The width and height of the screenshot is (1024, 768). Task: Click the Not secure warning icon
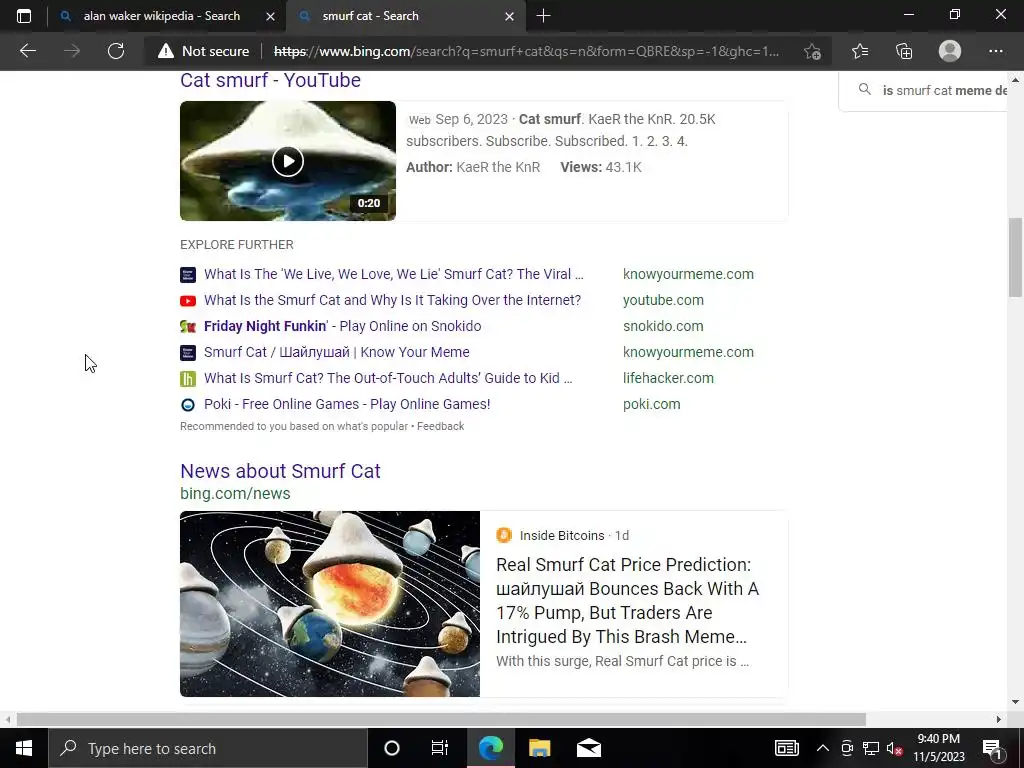(166, 51)
